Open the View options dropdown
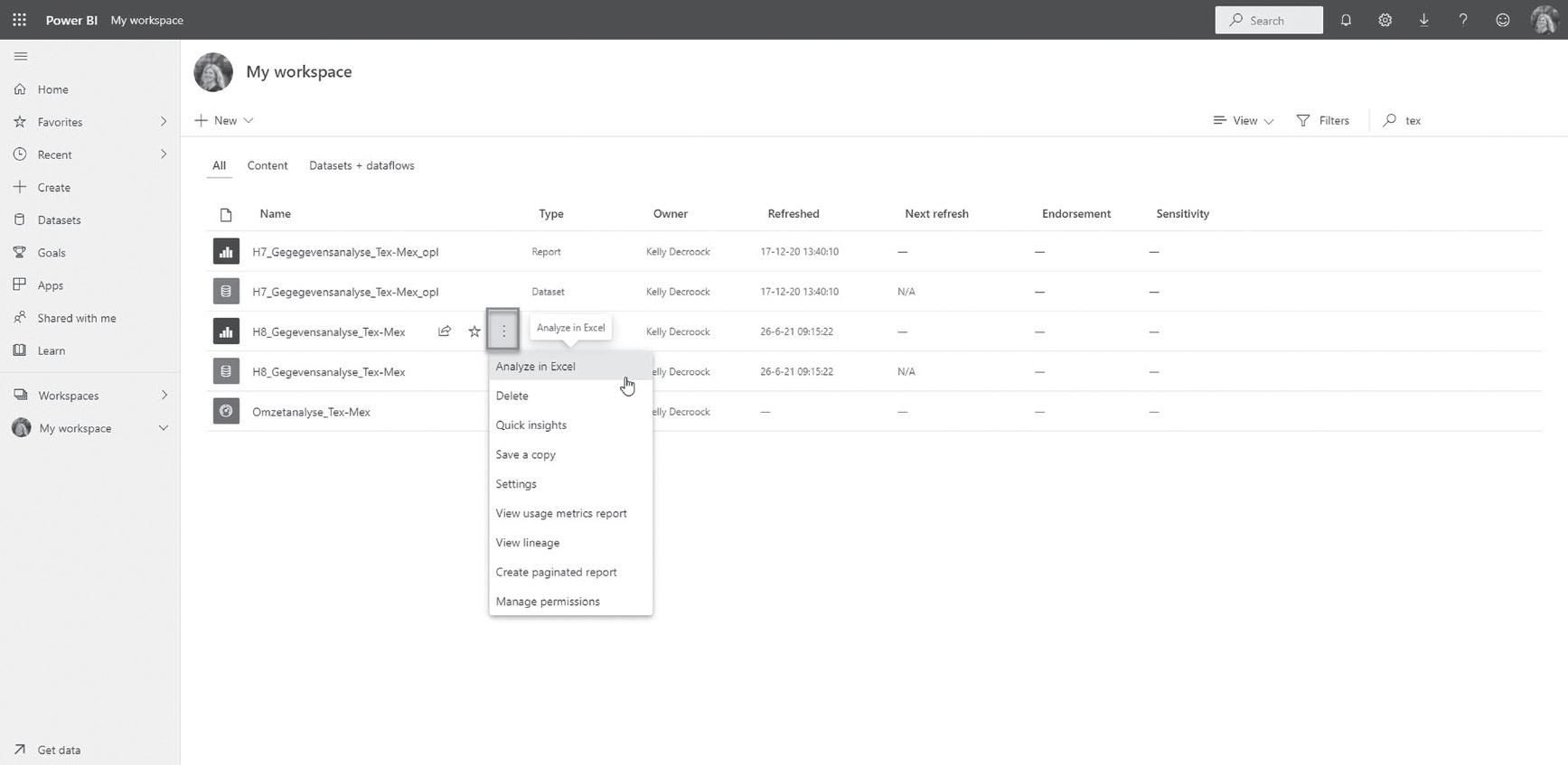The height and width of the screenshot is (765, 1568). [x=1244, y=120]
